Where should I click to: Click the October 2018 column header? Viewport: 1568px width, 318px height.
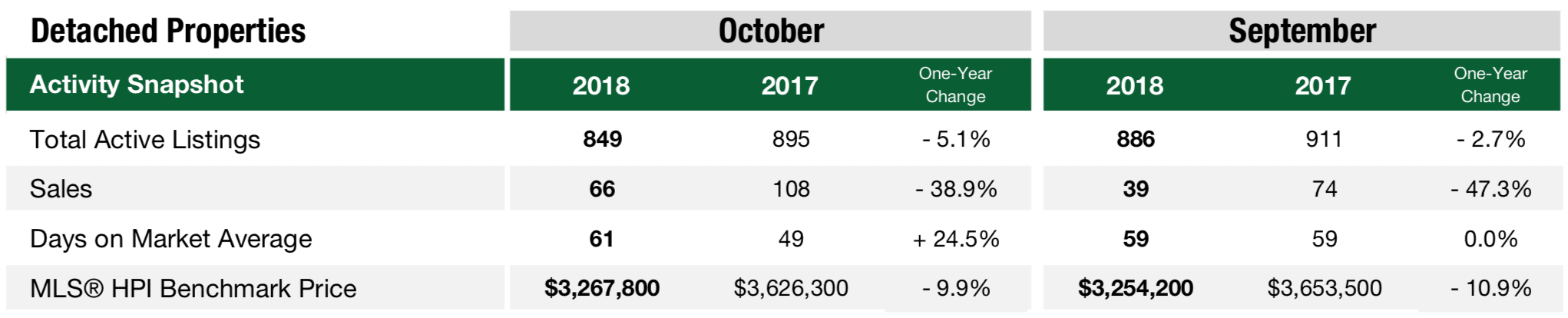[601, 85]
